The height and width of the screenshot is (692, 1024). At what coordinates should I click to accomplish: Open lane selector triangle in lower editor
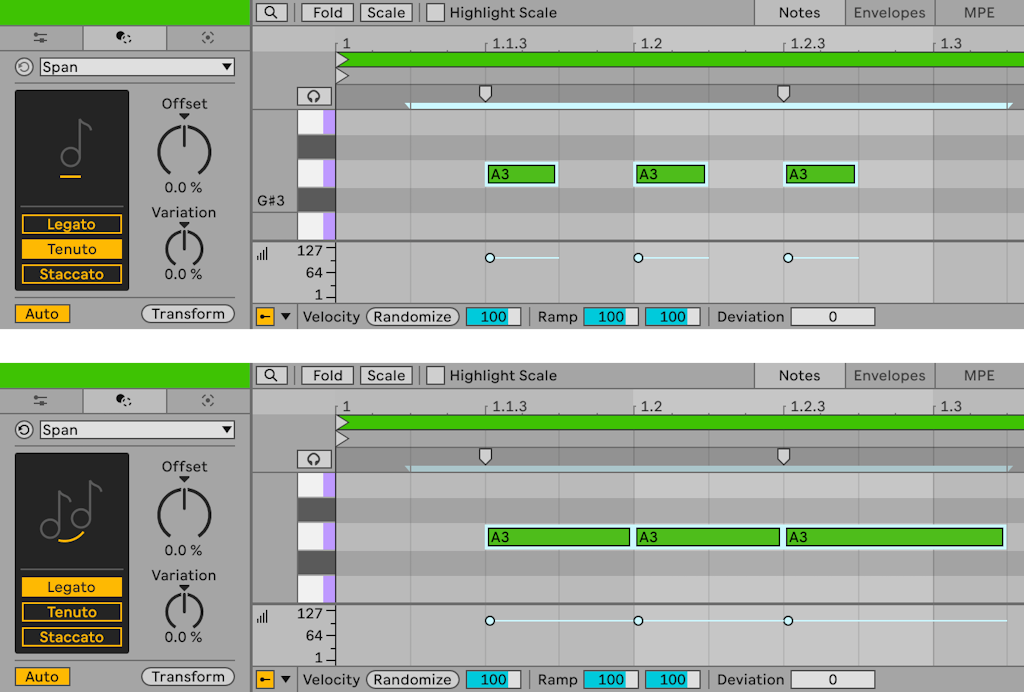tap(286, 680)
